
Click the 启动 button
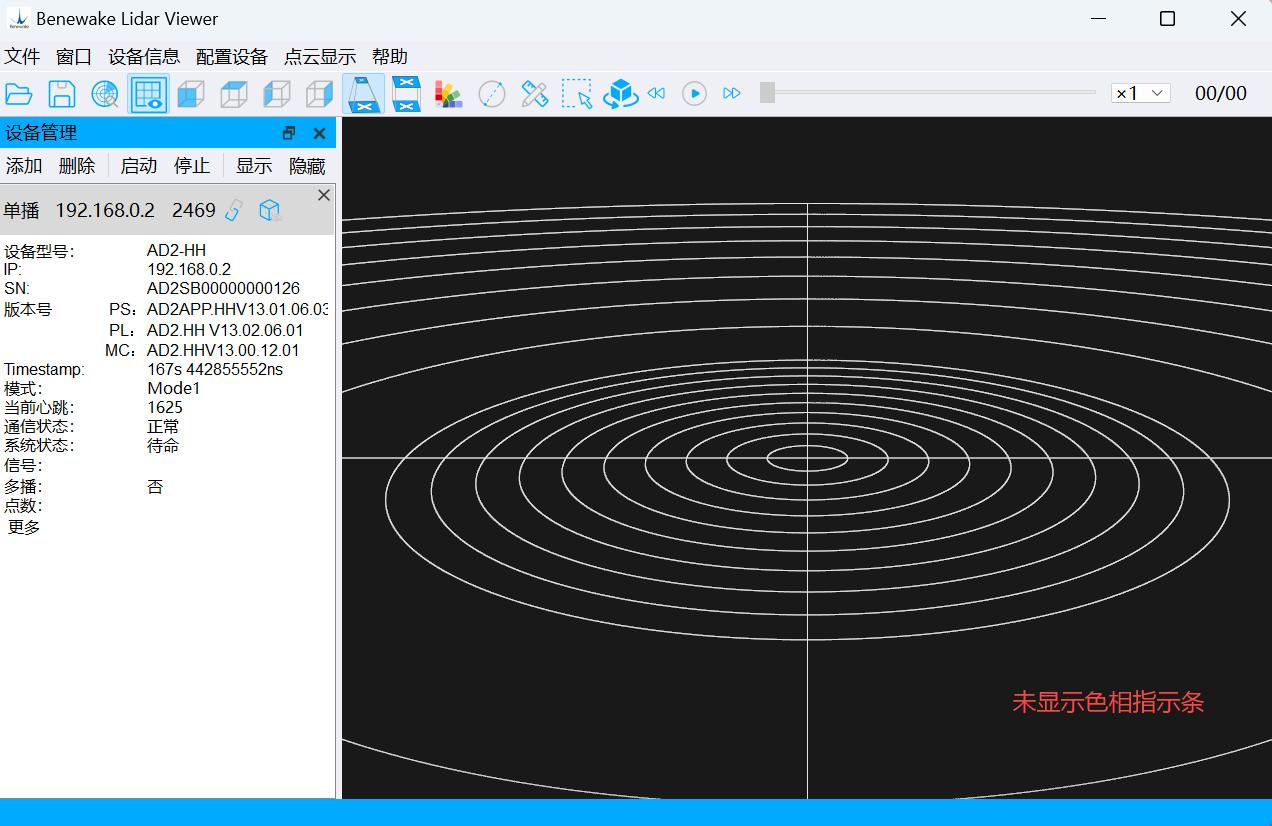[x=139, y=166]
